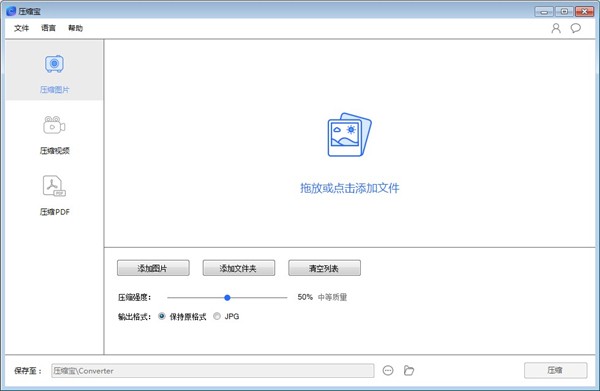Open the 帮助 menu
The height and width of the screenshot is (391, 600).
[x=75, y=28]
